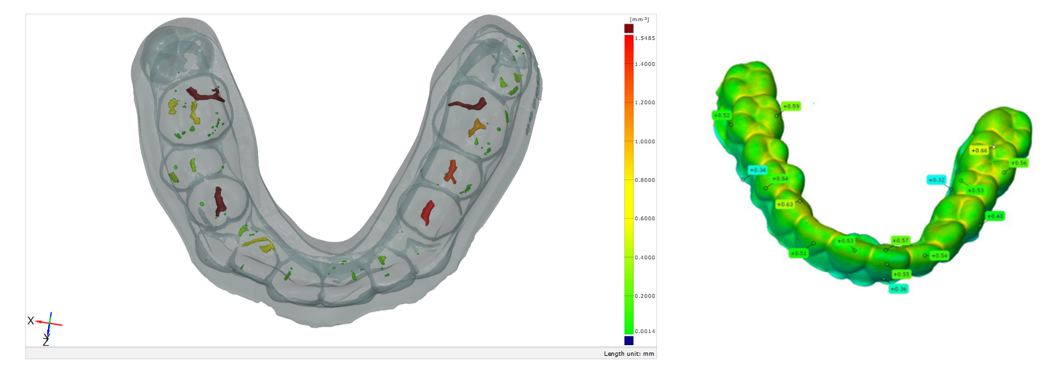Select the +0.56 deviation label

coord(1019,163)
